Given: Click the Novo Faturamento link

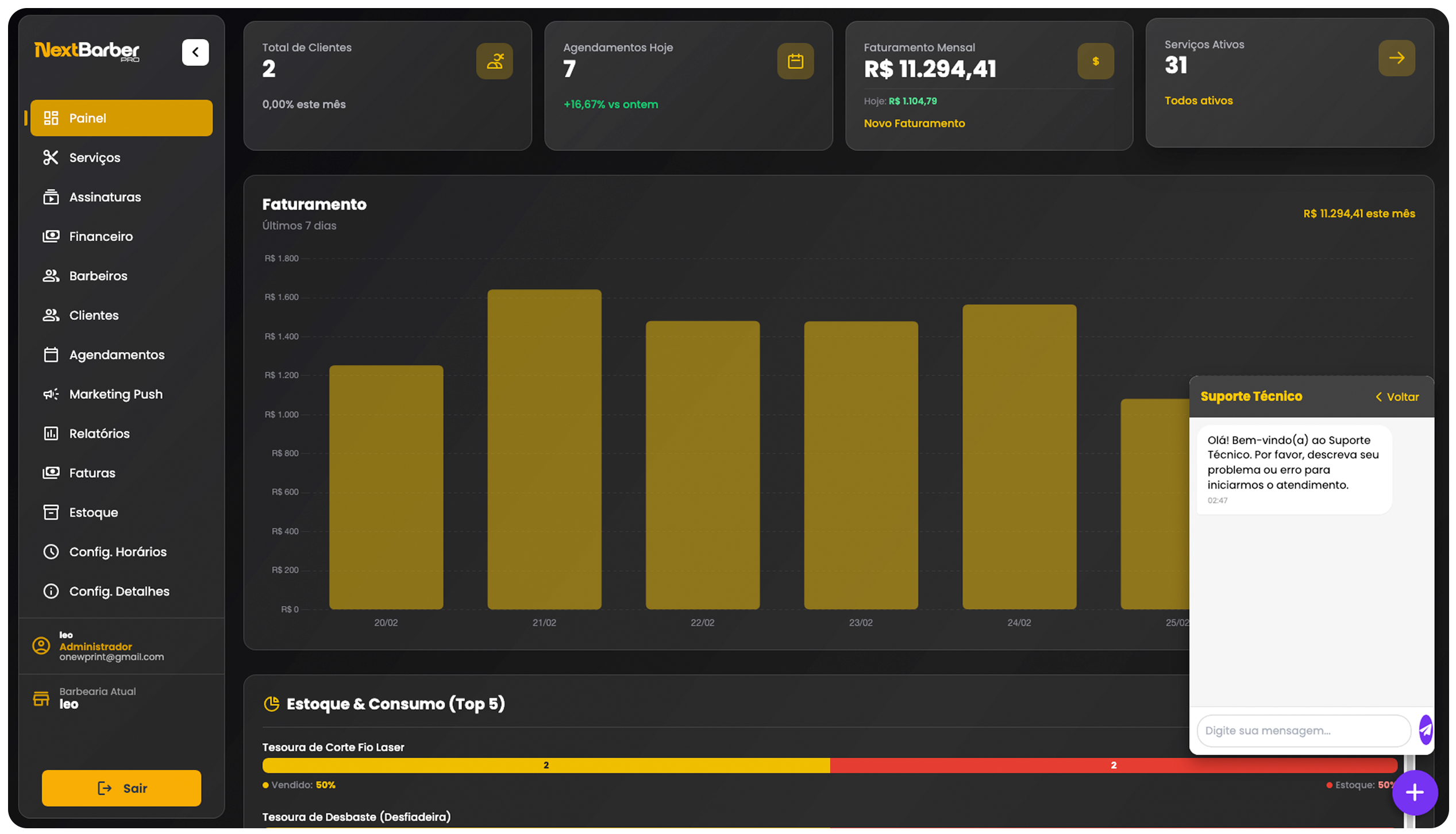Looking at the screenshot, I should (914, 123).
